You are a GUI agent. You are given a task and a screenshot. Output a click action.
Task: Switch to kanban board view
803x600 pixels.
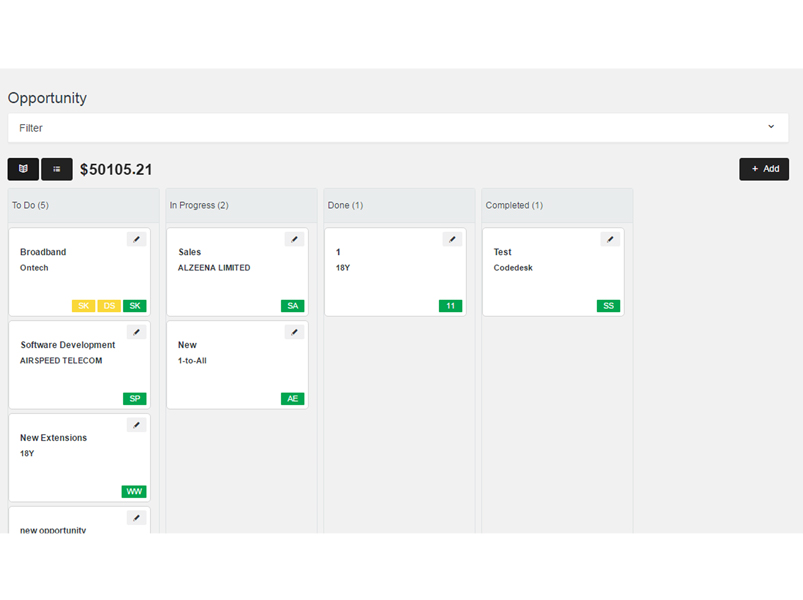pos(23,169)
